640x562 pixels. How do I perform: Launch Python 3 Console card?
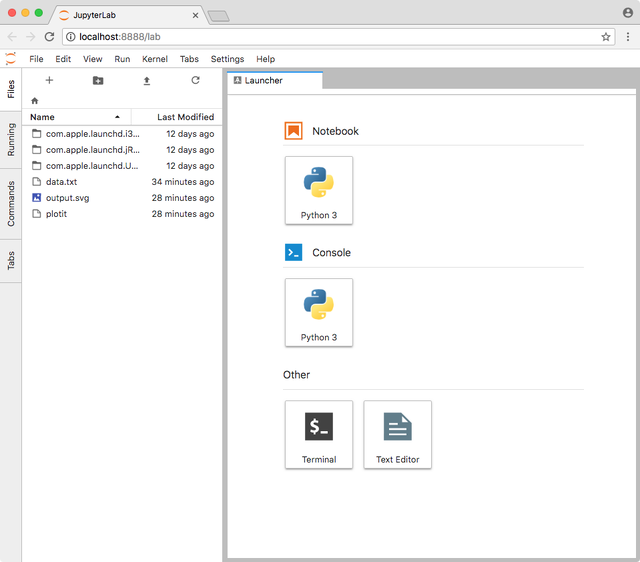(x=319, y=312)
